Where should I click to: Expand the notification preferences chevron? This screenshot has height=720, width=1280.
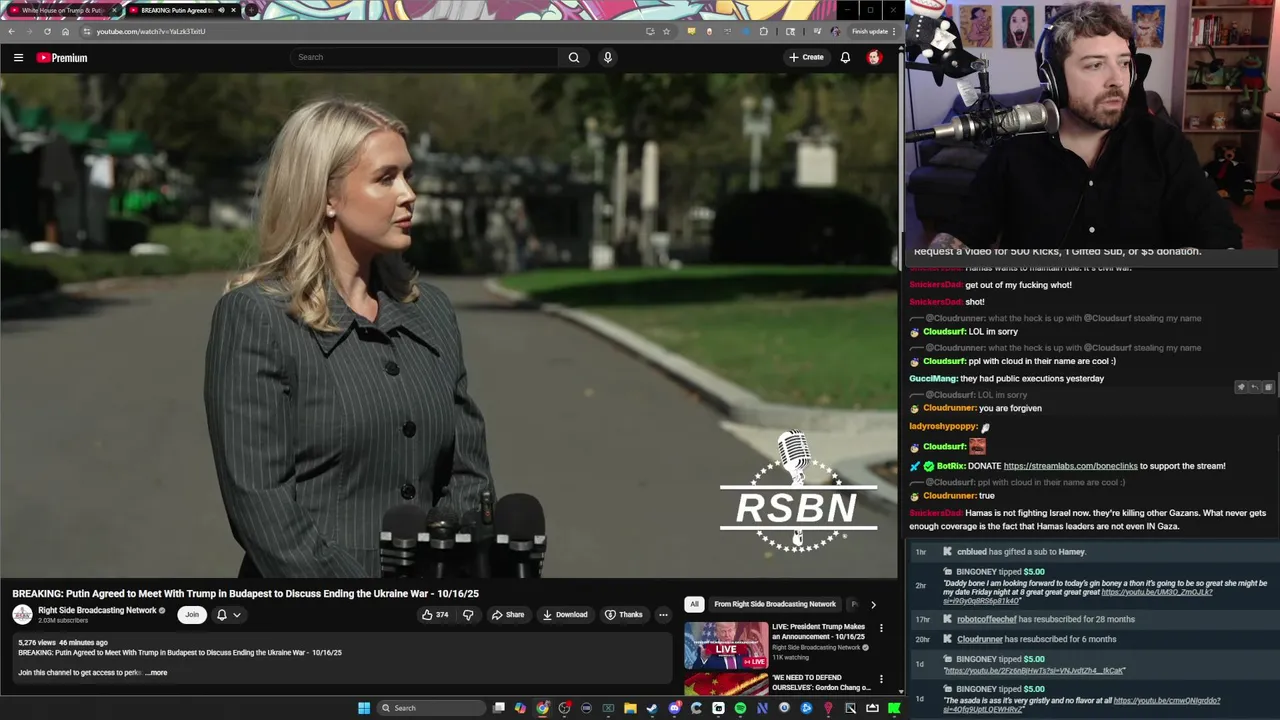(237, 615)
